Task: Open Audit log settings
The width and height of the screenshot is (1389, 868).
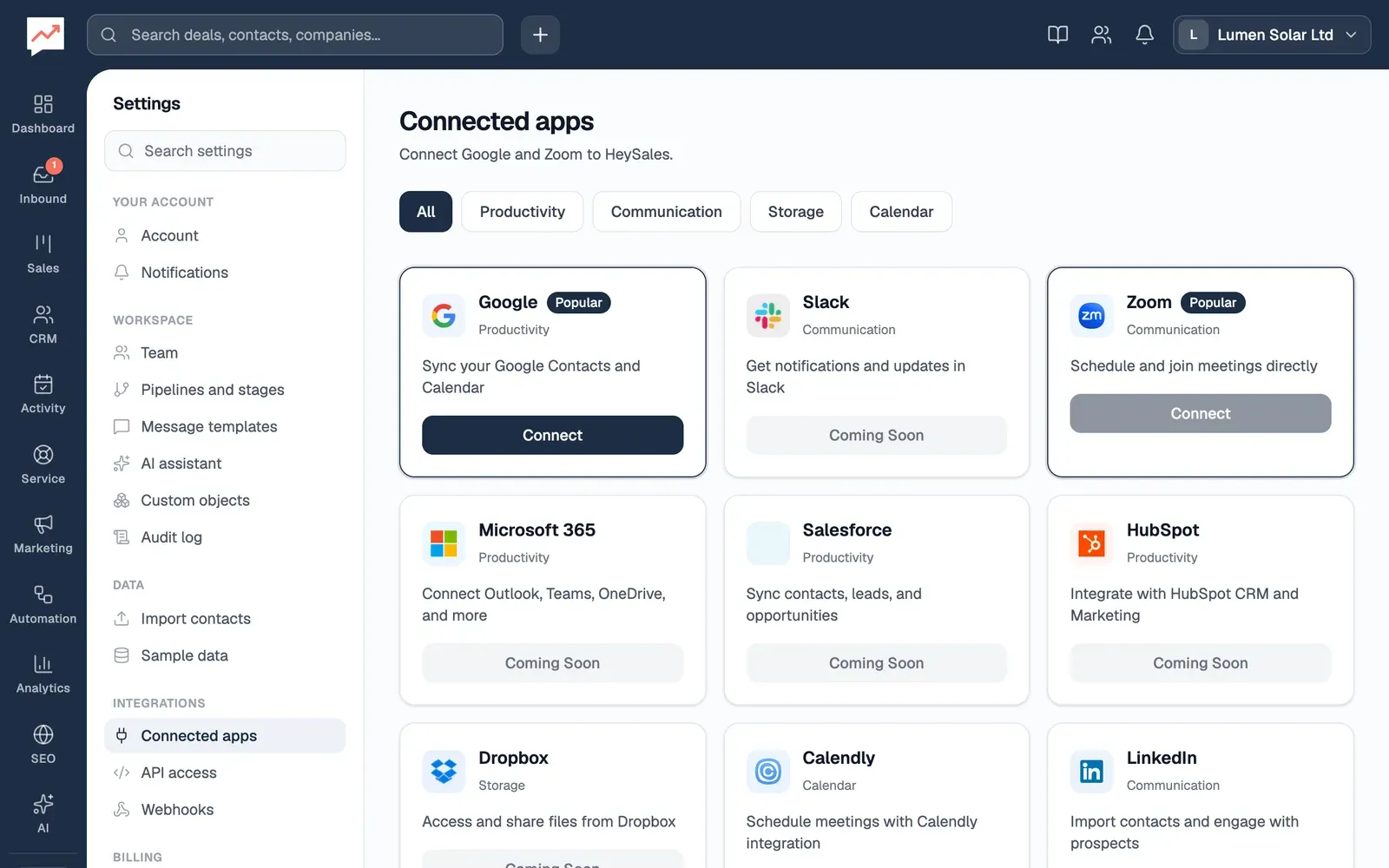Action: (225, 537)
